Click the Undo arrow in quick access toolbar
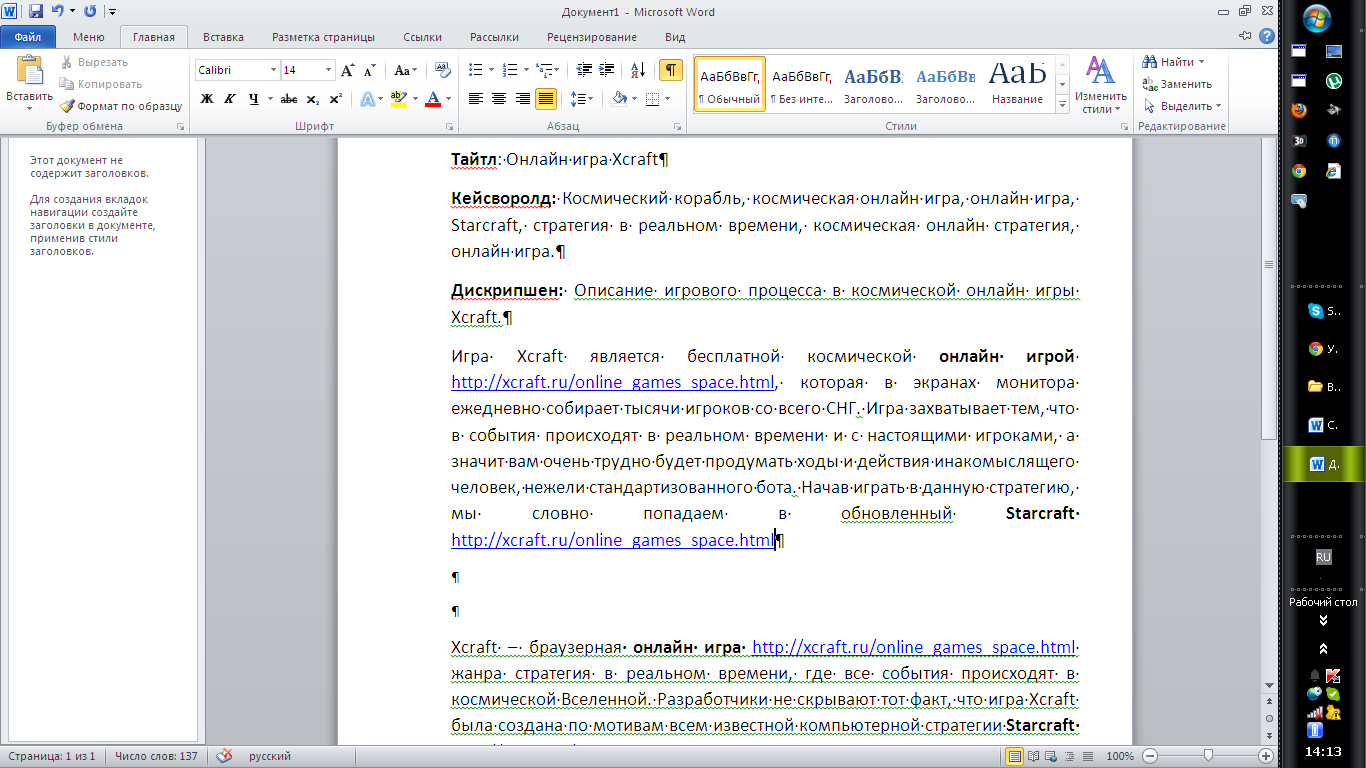Viewport: 1366px width, 768px height. pos(57,11)
